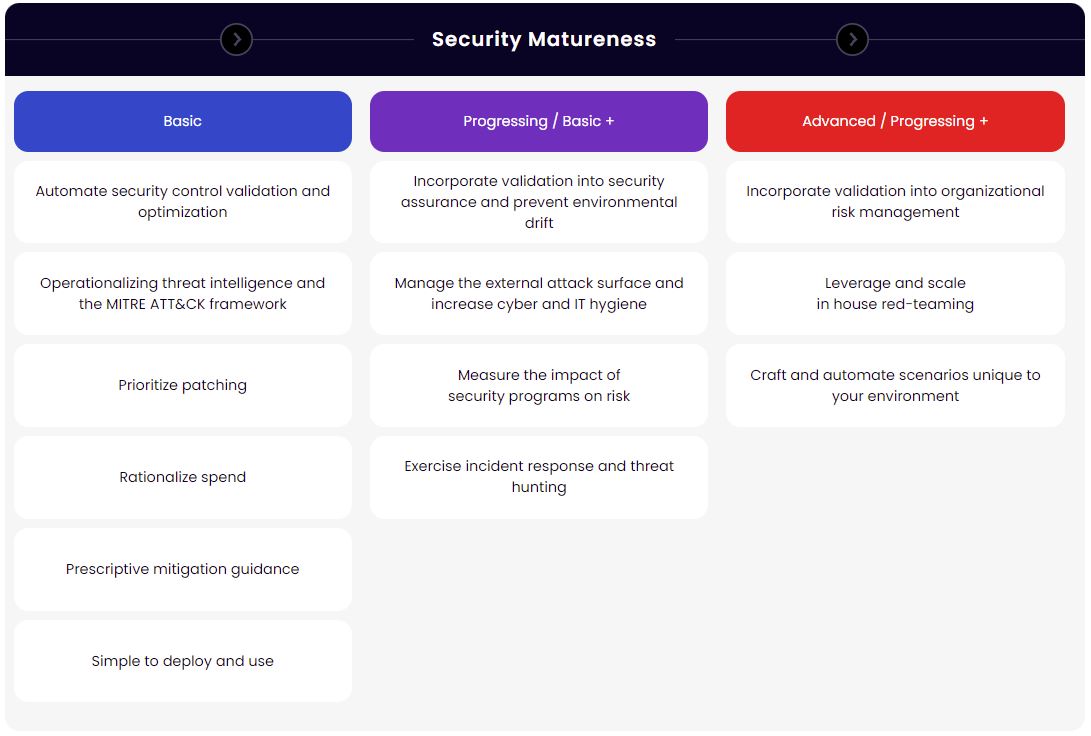Click the Security Matureness heading
Viewport: 1091px width, 736px height.
click(x=544, y=40)
